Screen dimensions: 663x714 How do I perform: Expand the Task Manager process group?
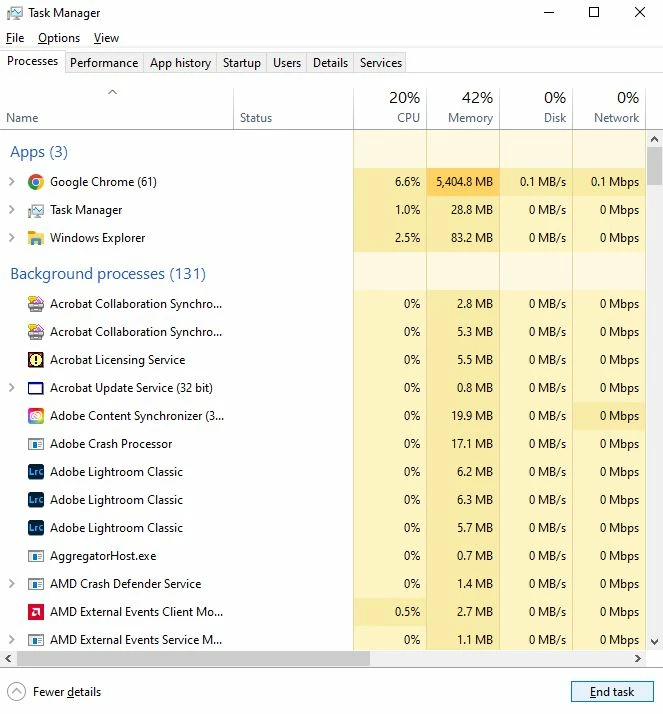[12, 209]
